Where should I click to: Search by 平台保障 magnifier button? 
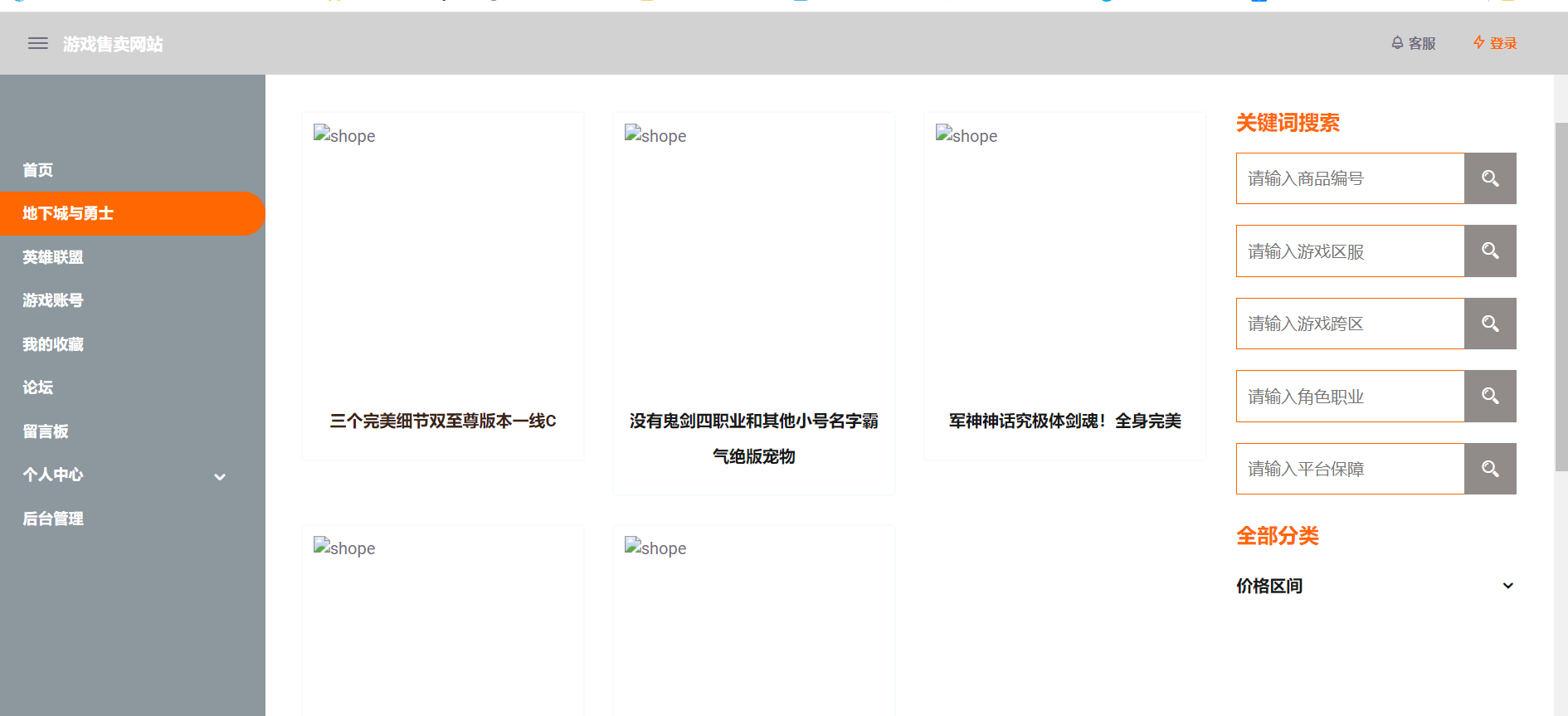[x=1490, y=469]
